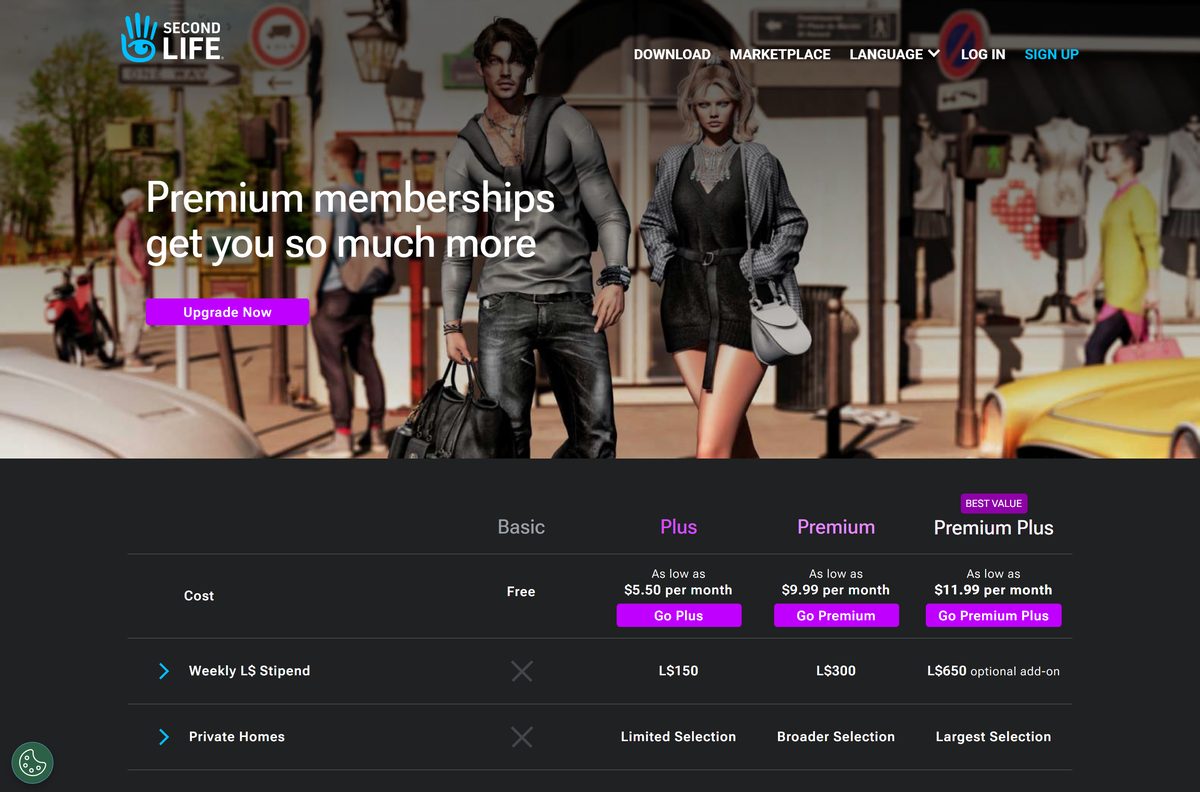Expand the Weekly L$ Stipend row
Viewport: 1200px width, 792px height.
tap(164, 671)
